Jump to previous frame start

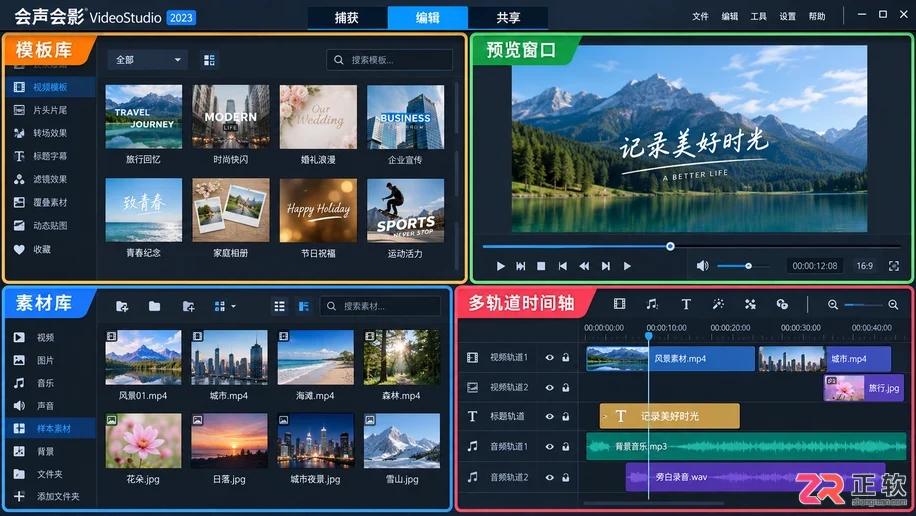[563, 266]
